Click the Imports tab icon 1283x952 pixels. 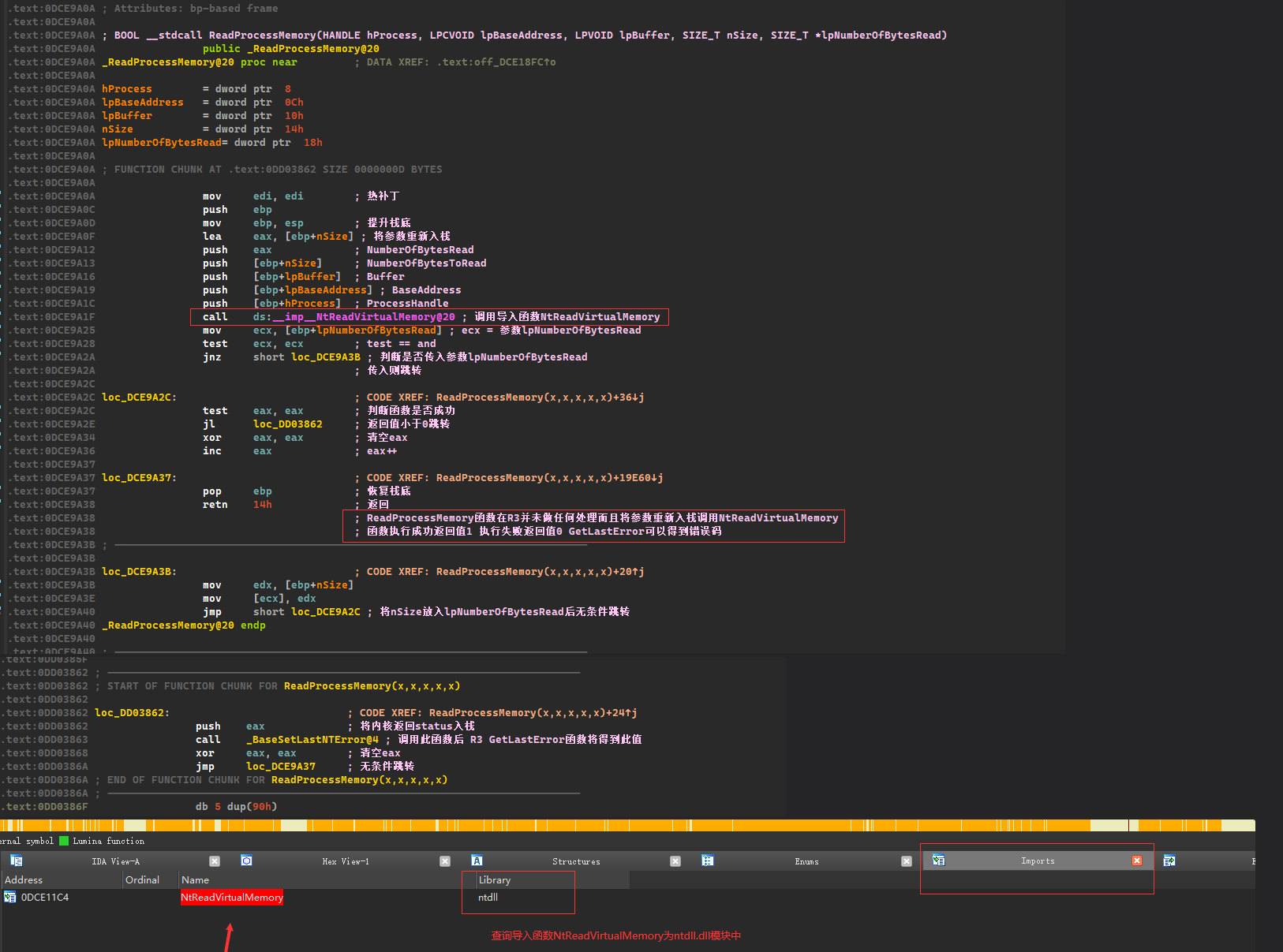point(938,861)
